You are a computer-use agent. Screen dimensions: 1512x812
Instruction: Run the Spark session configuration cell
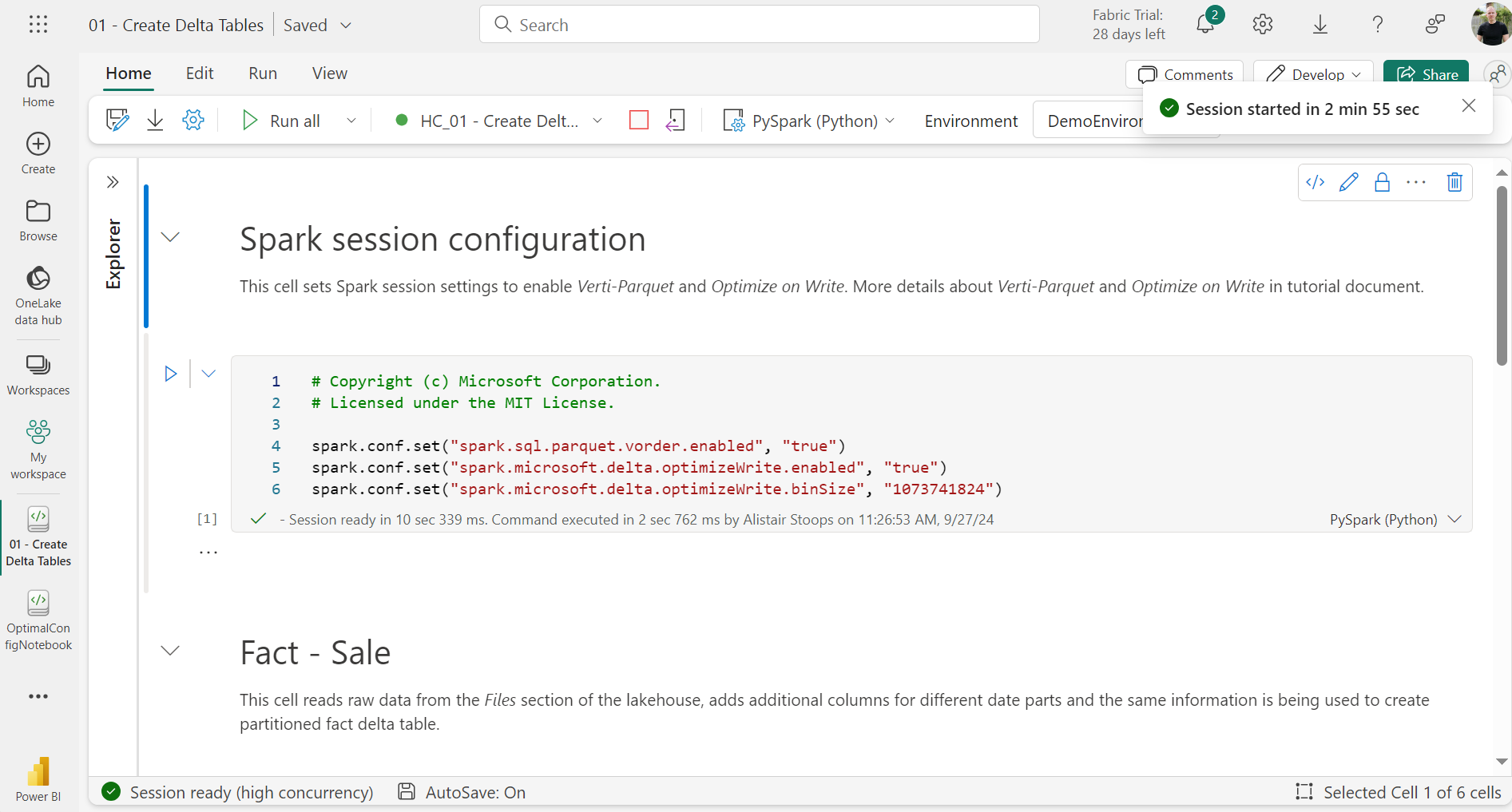tap(170, 373)
